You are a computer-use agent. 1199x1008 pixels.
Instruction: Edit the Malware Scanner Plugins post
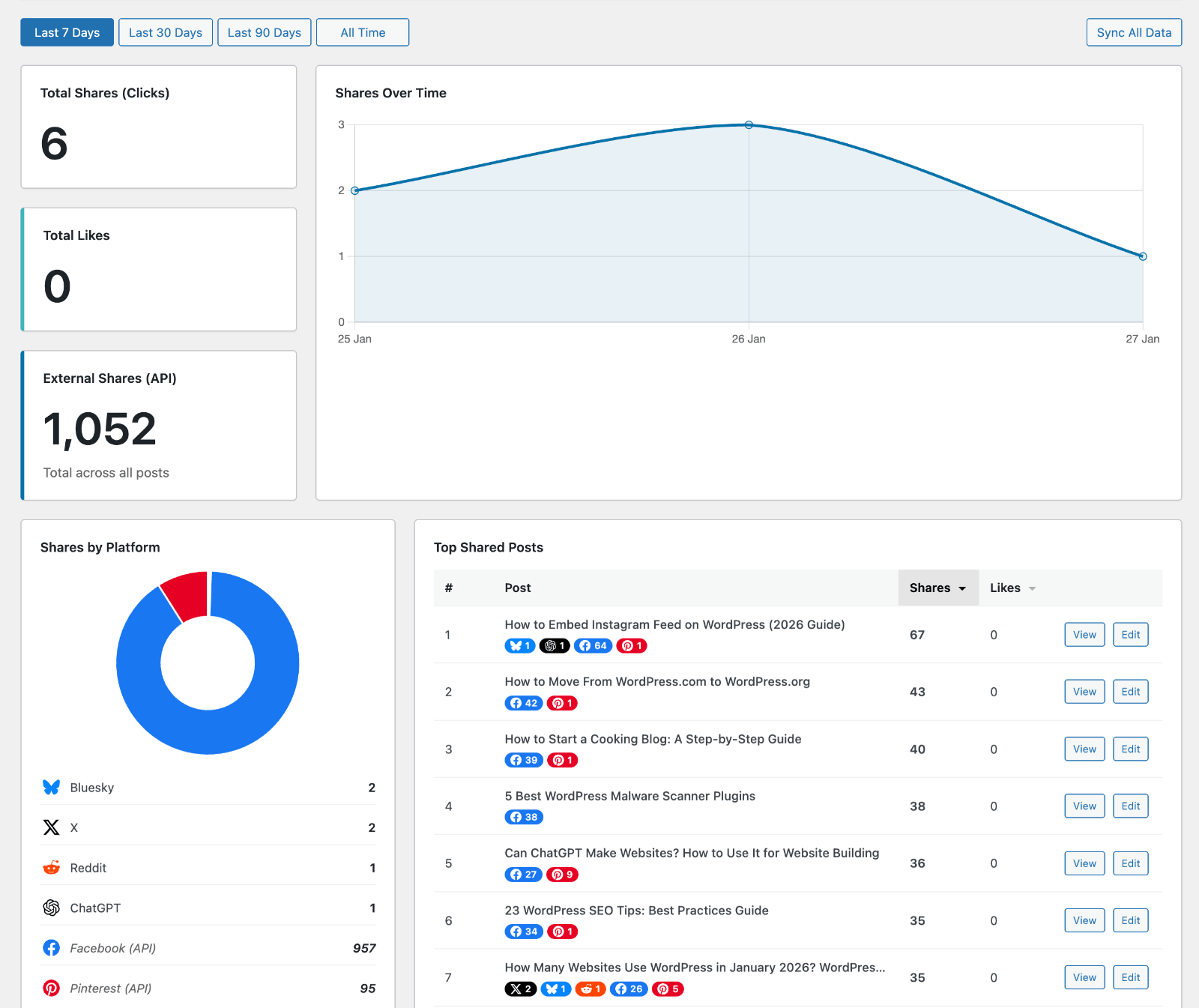1130,806
